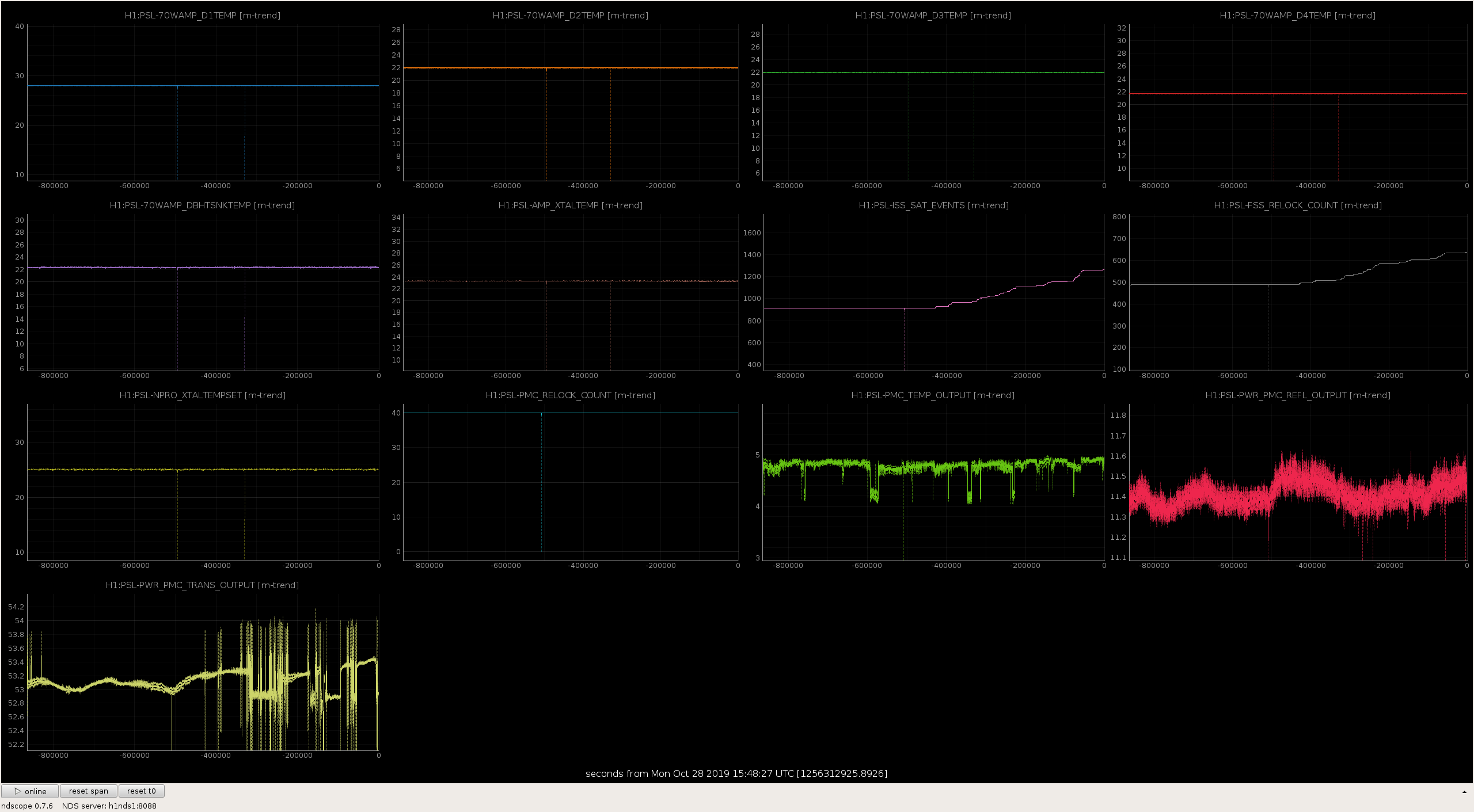The width and height of the screenshot is (1474, 812).
Task: Select the H1:PSL-70WAMP_D1TEMP plot title
Action: click(x=203, y=16)
